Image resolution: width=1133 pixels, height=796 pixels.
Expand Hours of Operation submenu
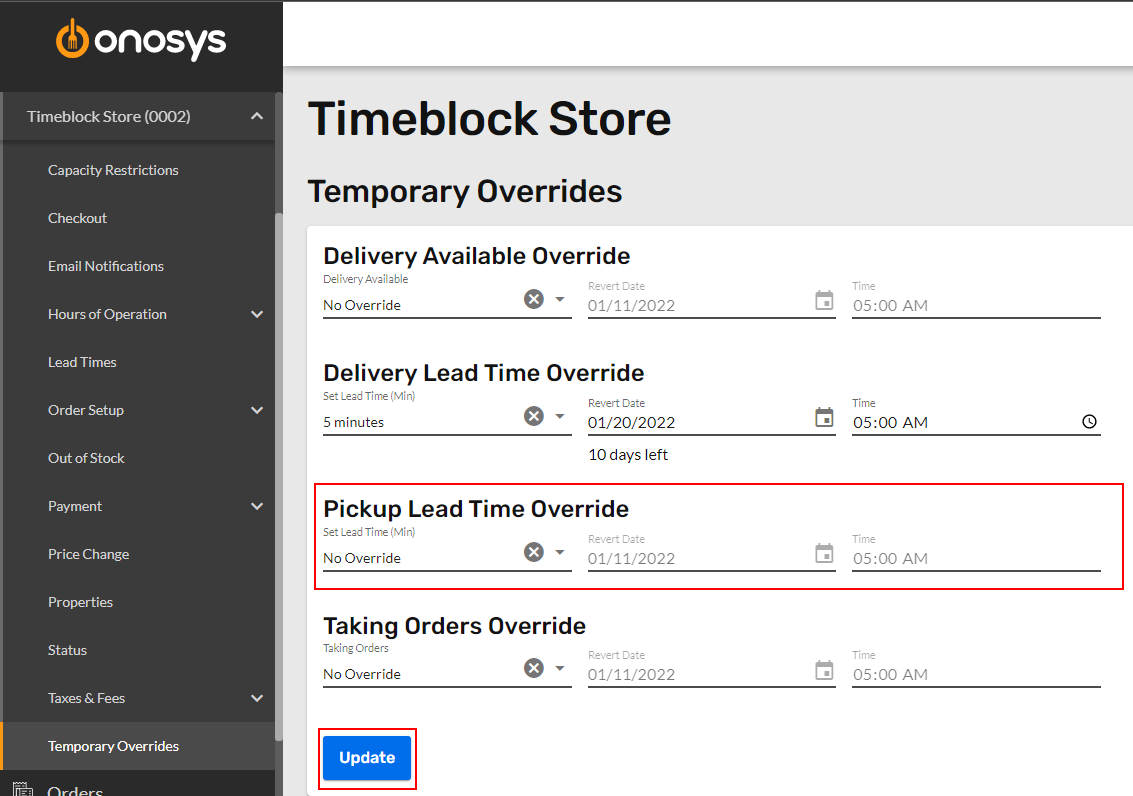click(257, 314)
